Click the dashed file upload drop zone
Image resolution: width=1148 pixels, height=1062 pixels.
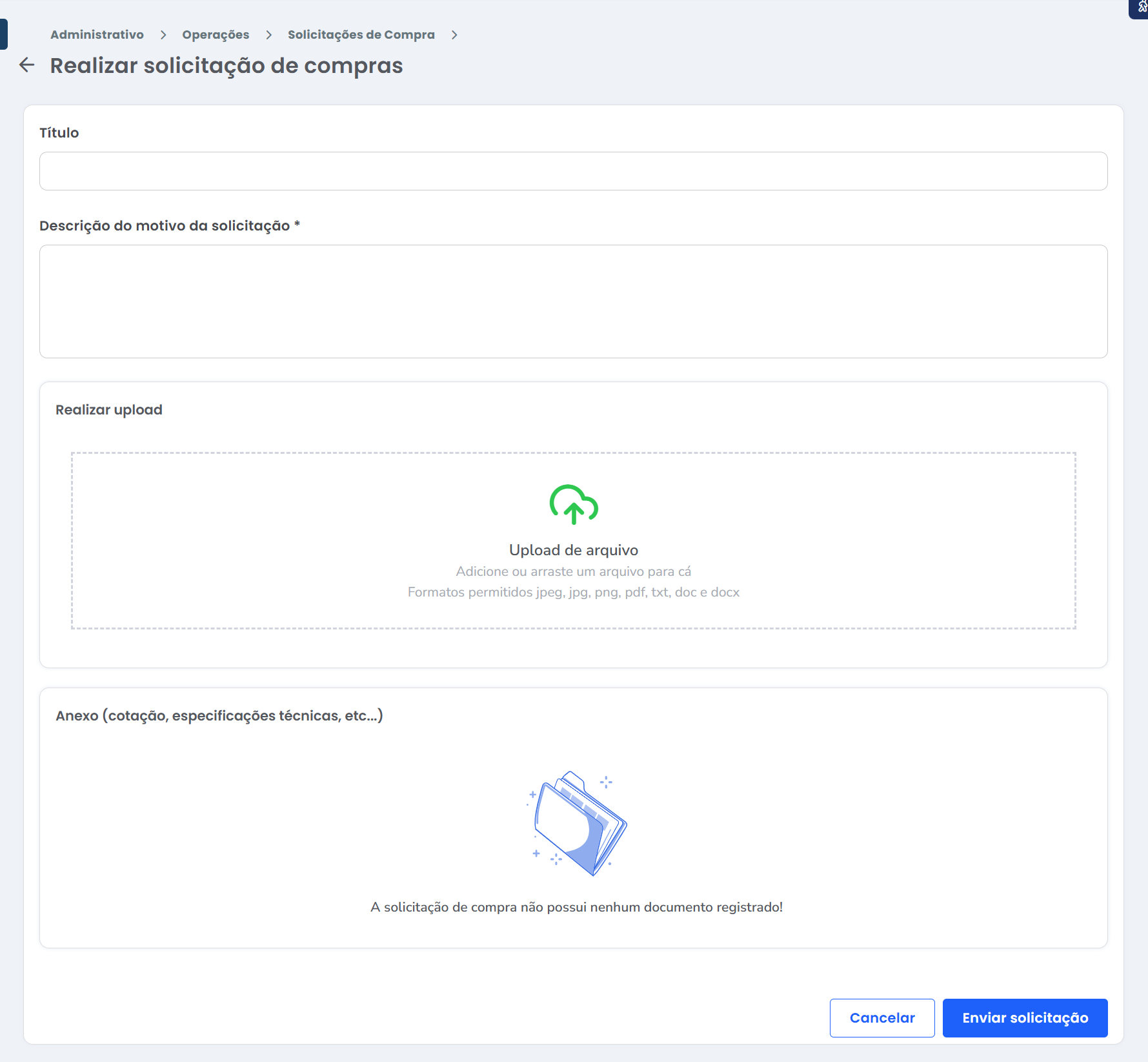click(258, 540)
